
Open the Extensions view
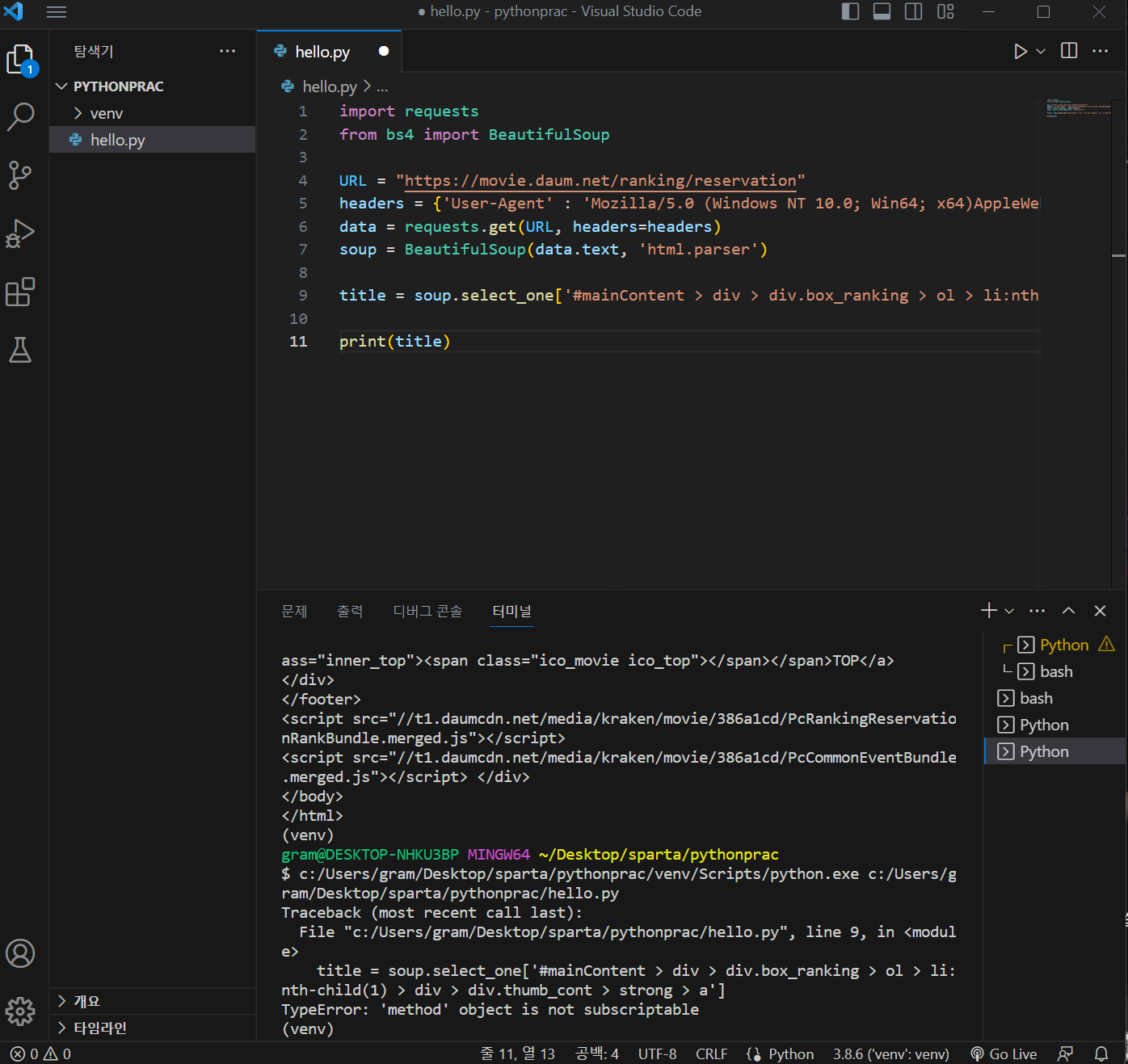pyautogui.click(x=20, y=292)
